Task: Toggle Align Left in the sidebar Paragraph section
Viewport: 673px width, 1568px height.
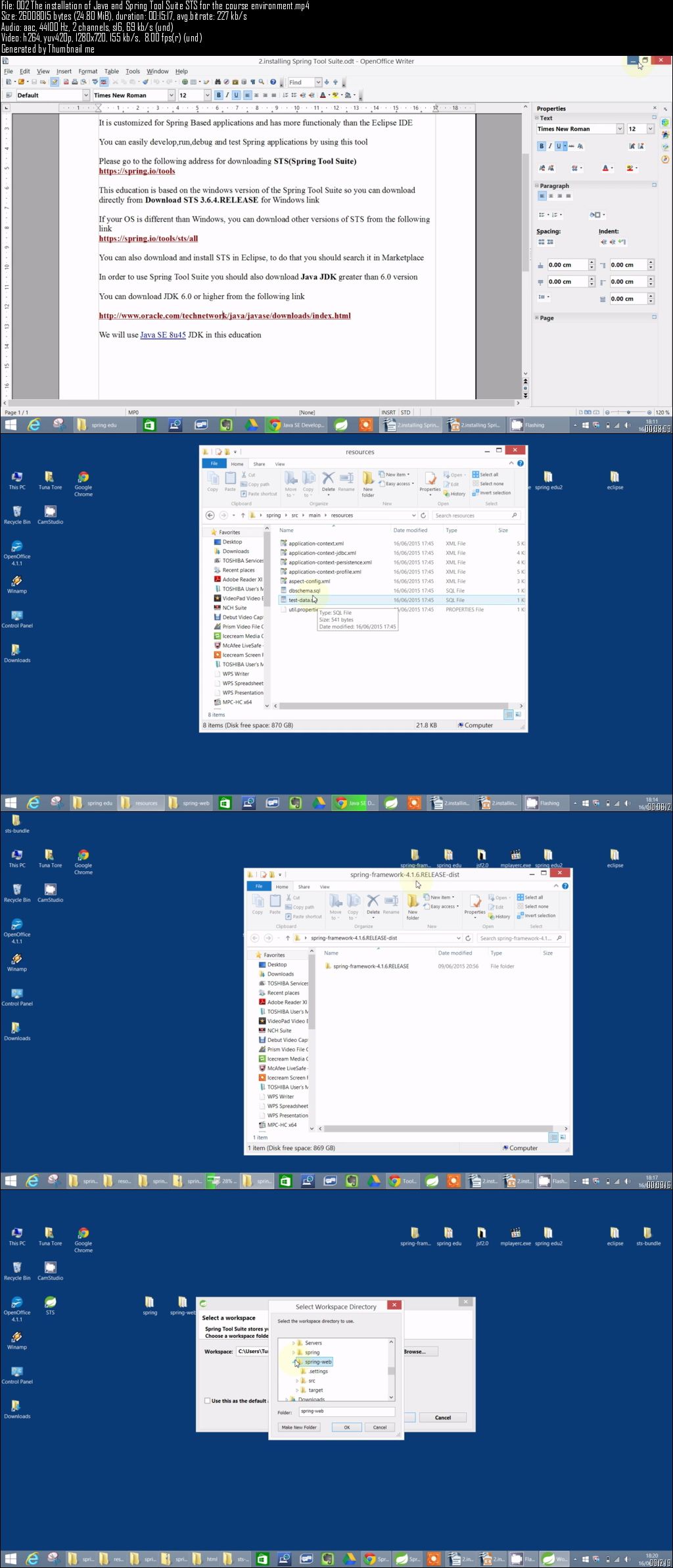Action: click(542, 196)
